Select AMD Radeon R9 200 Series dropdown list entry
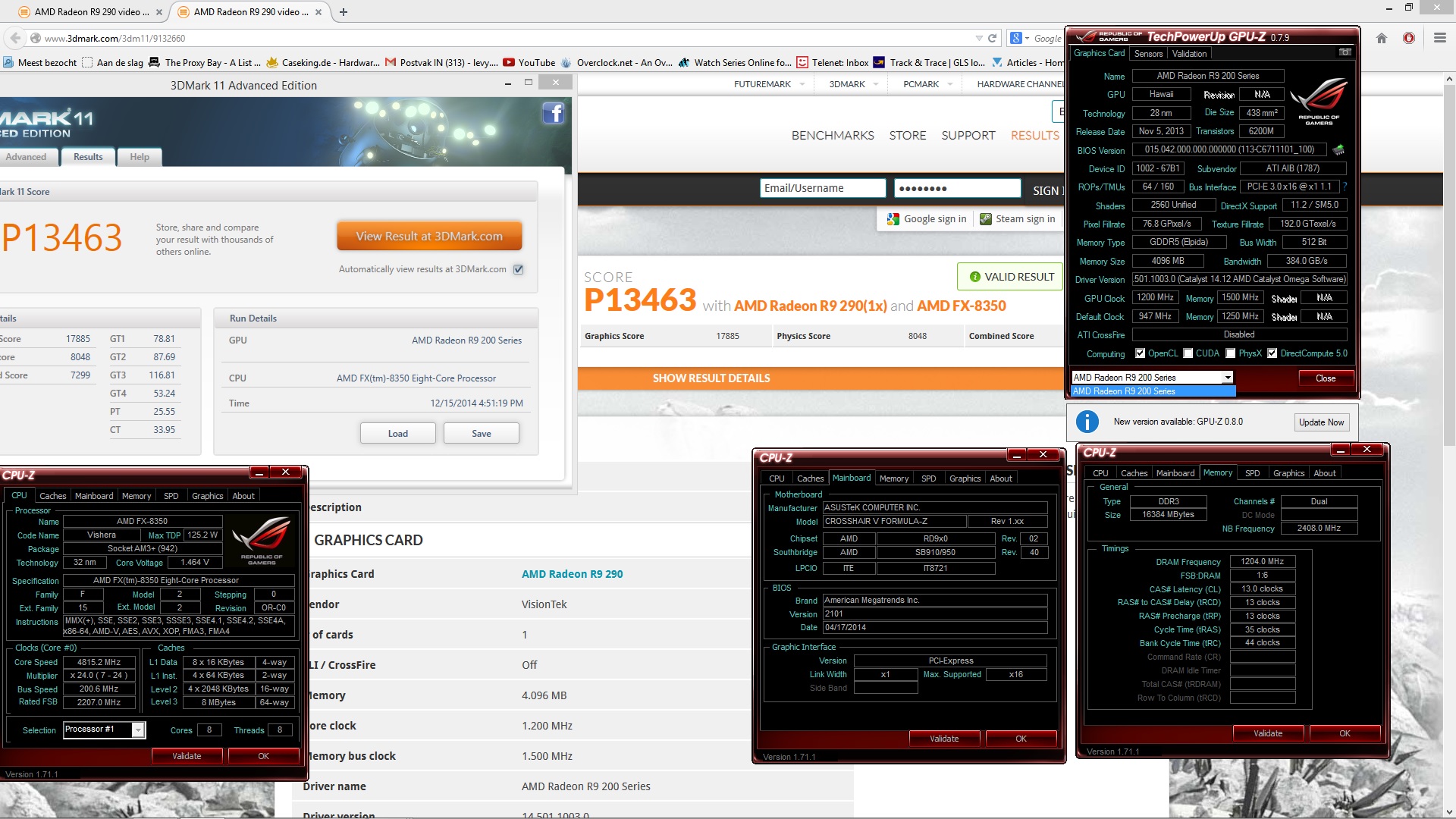 [1153, 391]
